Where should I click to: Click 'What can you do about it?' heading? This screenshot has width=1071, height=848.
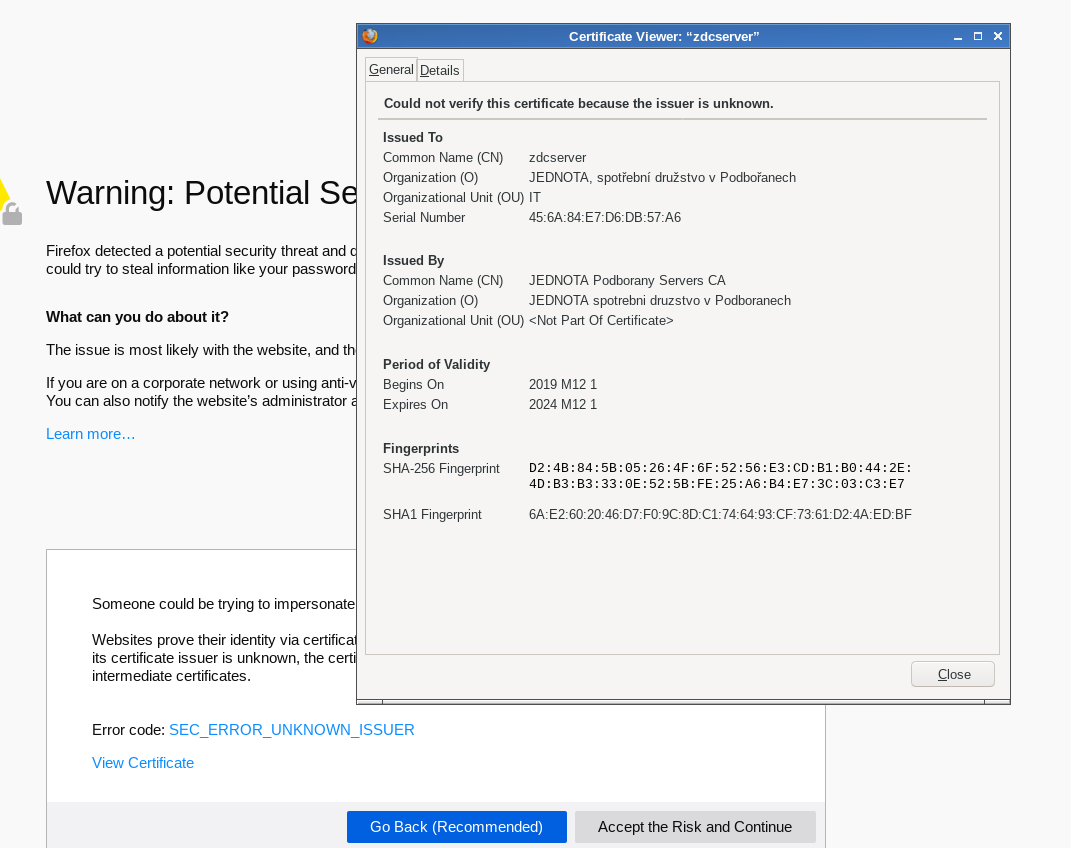137,317
